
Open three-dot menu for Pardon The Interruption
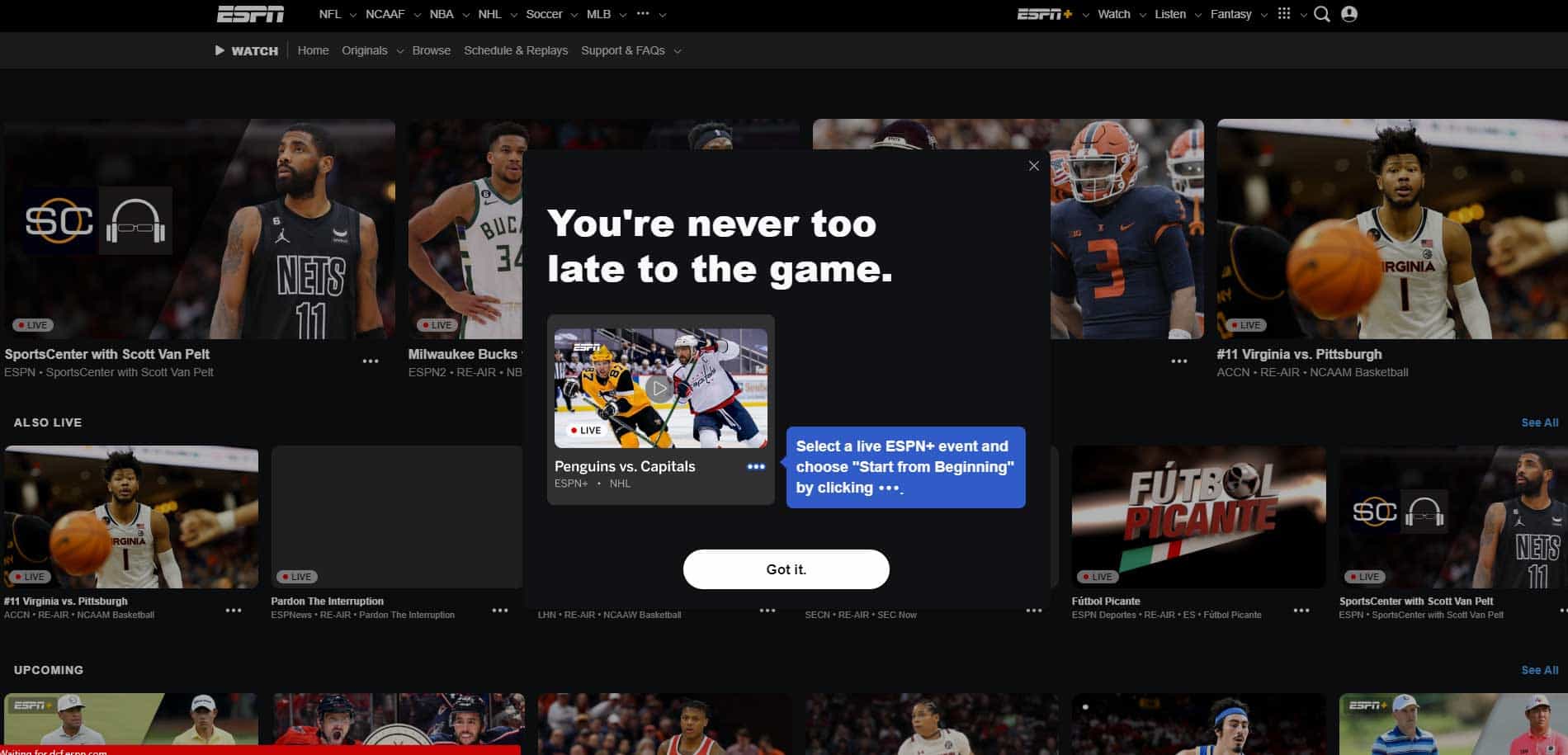click(x=500, y=611)
